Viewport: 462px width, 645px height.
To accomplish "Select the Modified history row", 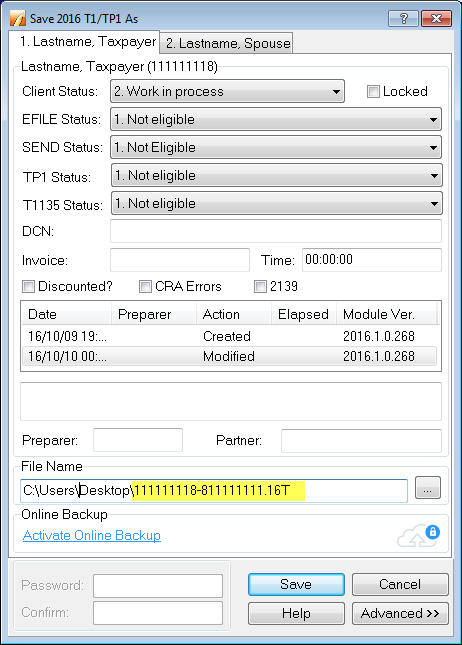I will pyautogui.click(x=230, y=356).
